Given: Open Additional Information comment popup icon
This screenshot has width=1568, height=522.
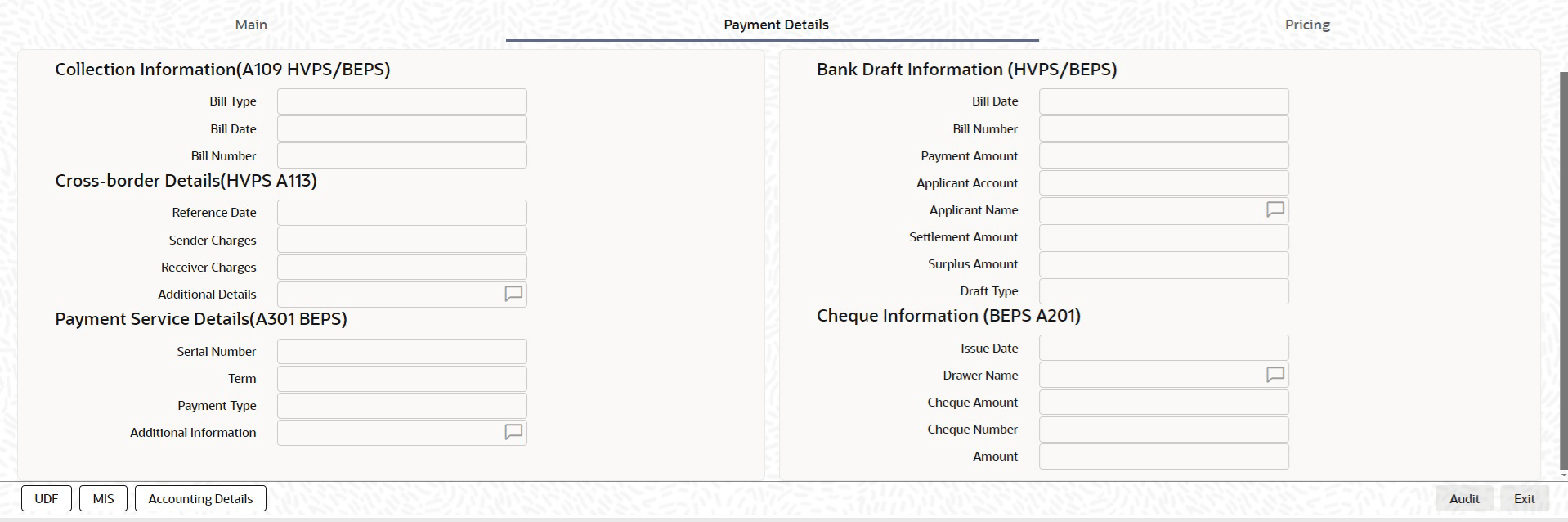Looking at the screenshot, I should tap(513, 432).
